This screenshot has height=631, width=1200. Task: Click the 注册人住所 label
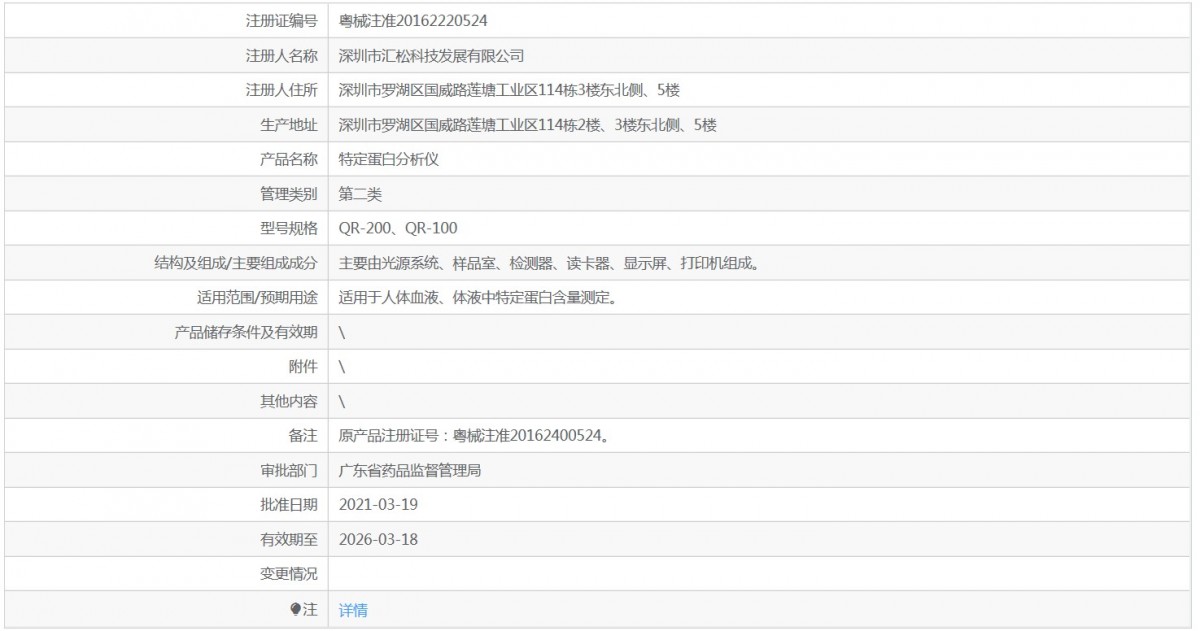[282, 90]
